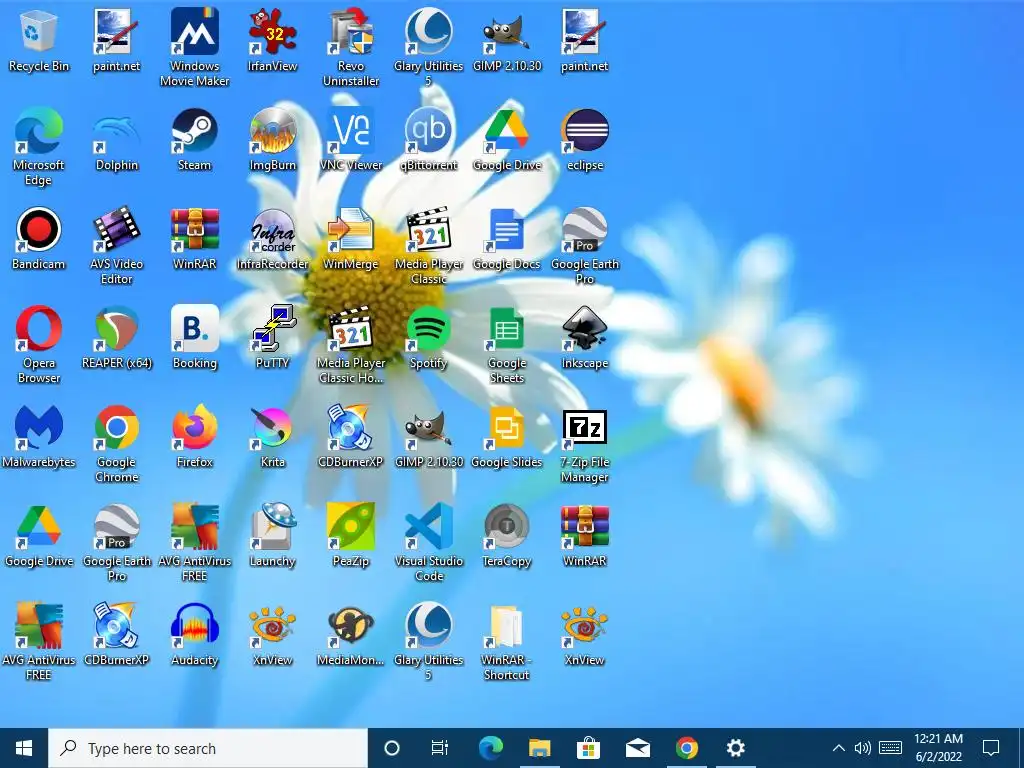Screen dimensions: 1024x768
Task: Click the Krita shortcut
Action: tap(272, 436)
